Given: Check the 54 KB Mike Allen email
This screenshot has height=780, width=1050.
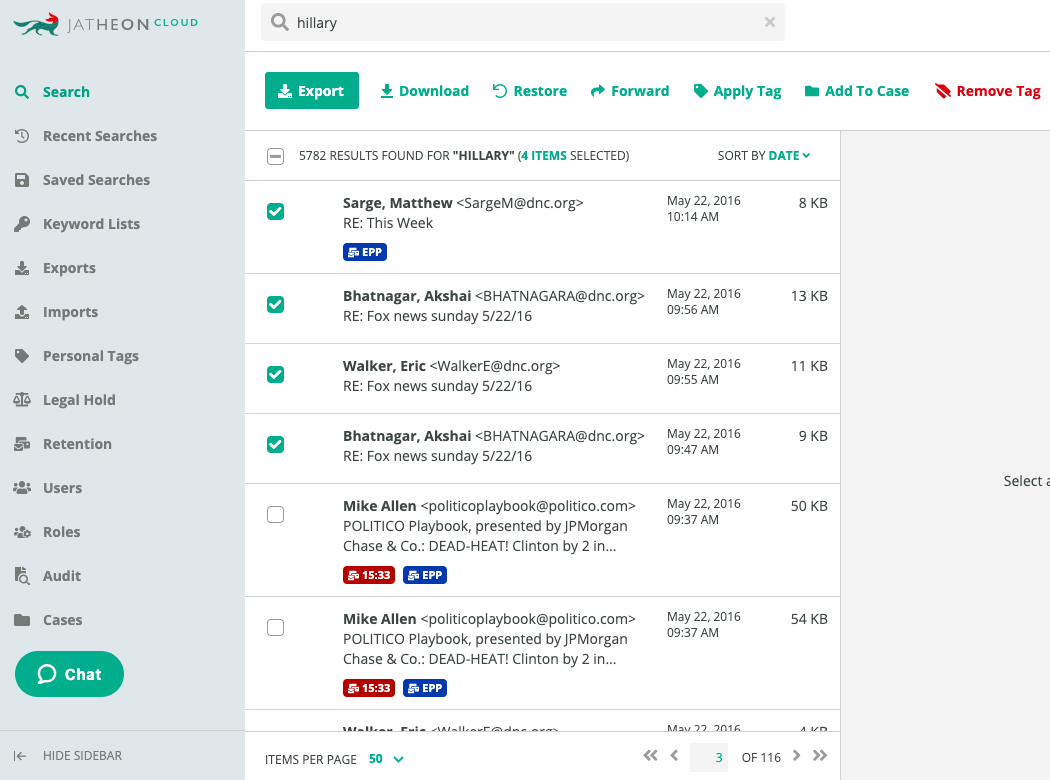Looking at the screenshot, I should [275, 627].
